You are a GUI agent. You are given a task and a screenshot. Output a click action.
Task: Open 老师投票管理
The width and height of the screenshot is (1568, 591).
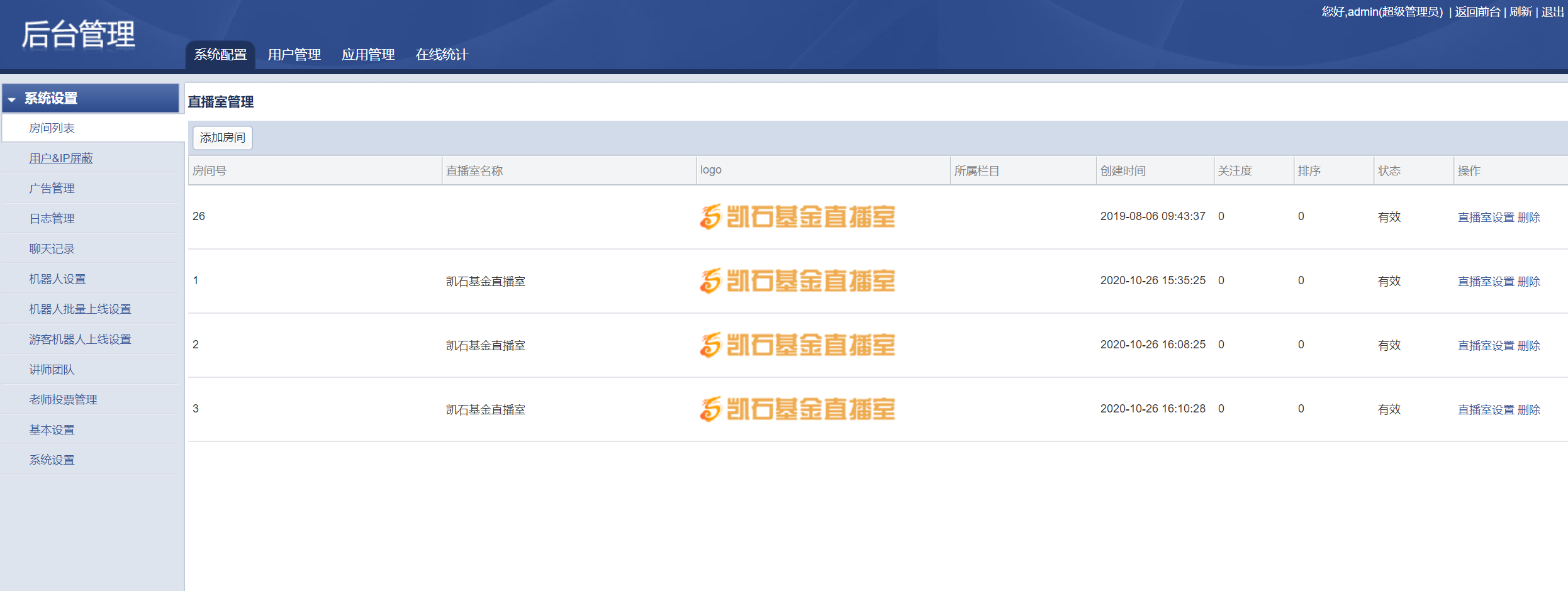pyautogui.click(x=63, y=399)
